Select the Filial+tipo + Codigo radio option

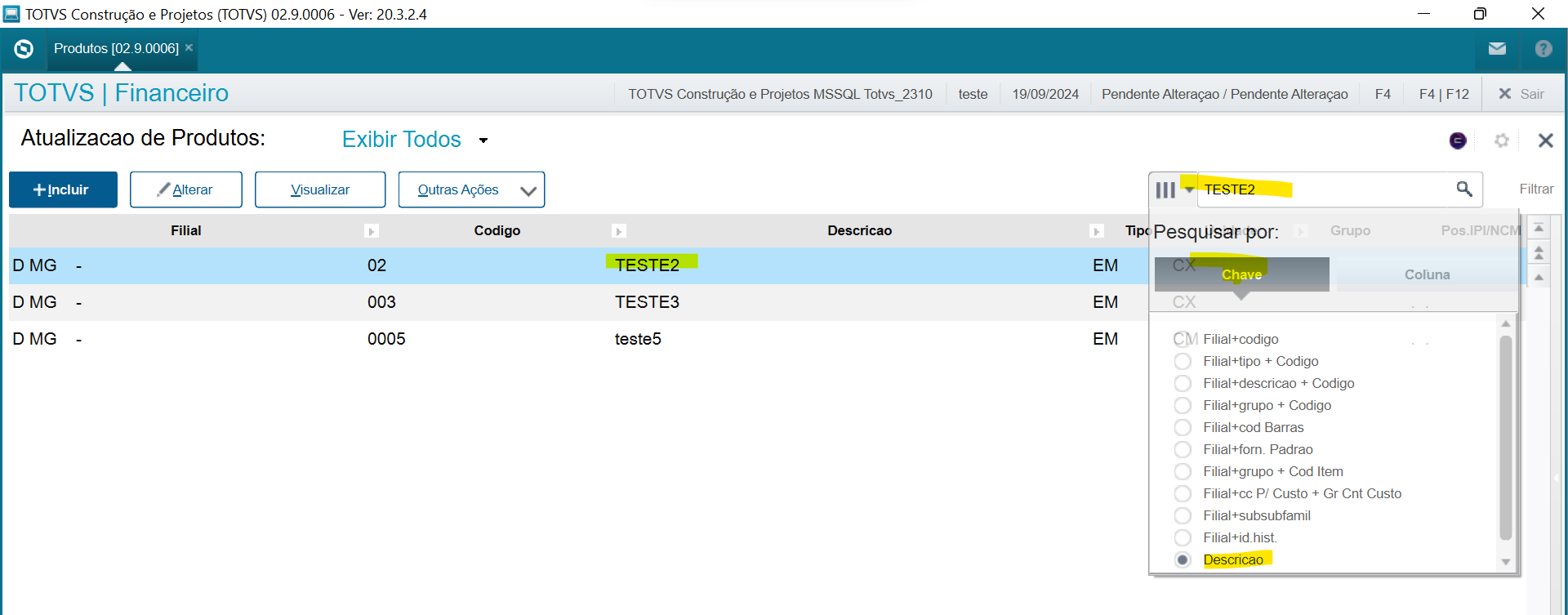[1183, 361]
